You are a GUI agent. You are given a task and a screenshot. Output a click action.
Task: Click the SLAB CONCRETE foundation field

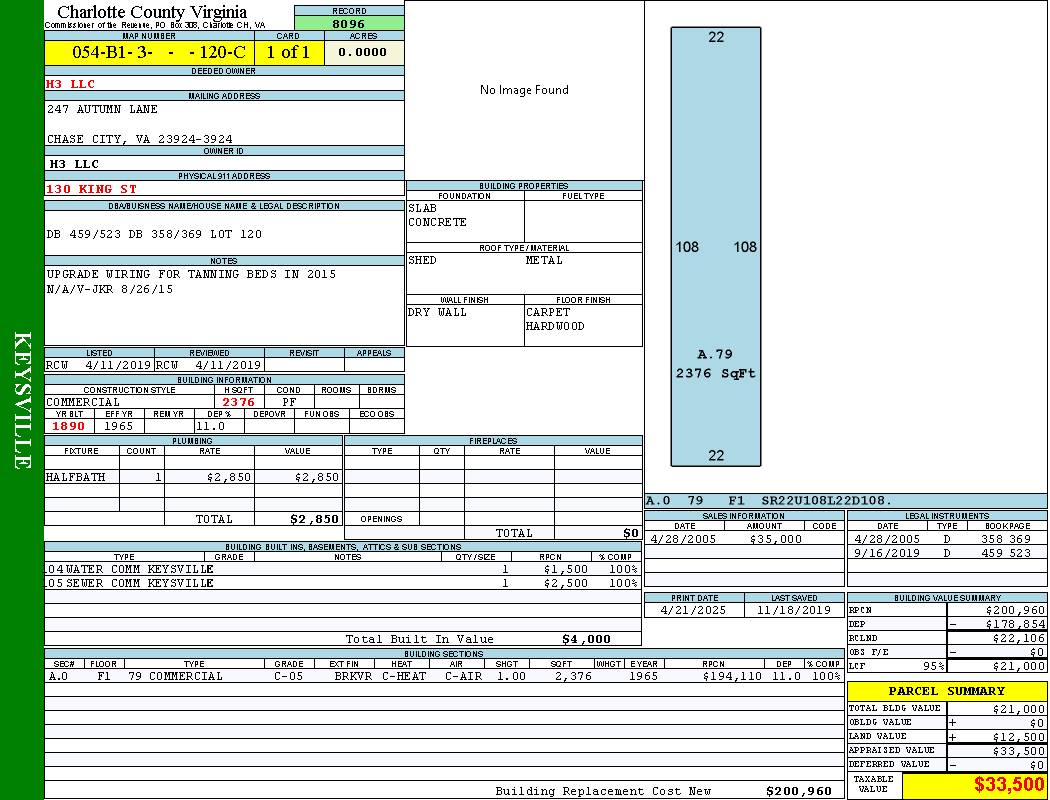[x=464, y=216]
